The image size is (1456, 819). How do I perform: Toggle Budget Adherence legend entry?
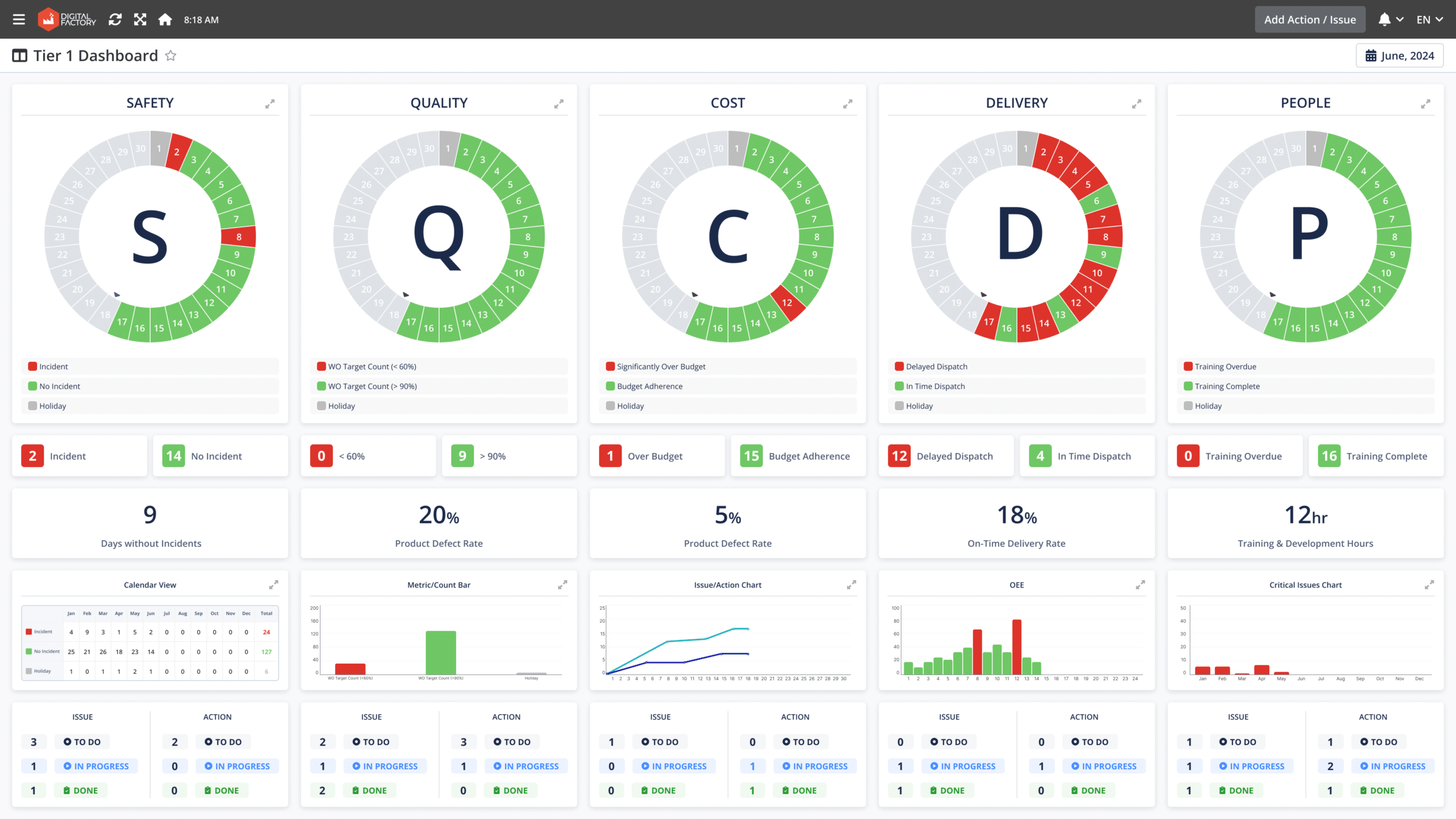click(x=728, y=386)
